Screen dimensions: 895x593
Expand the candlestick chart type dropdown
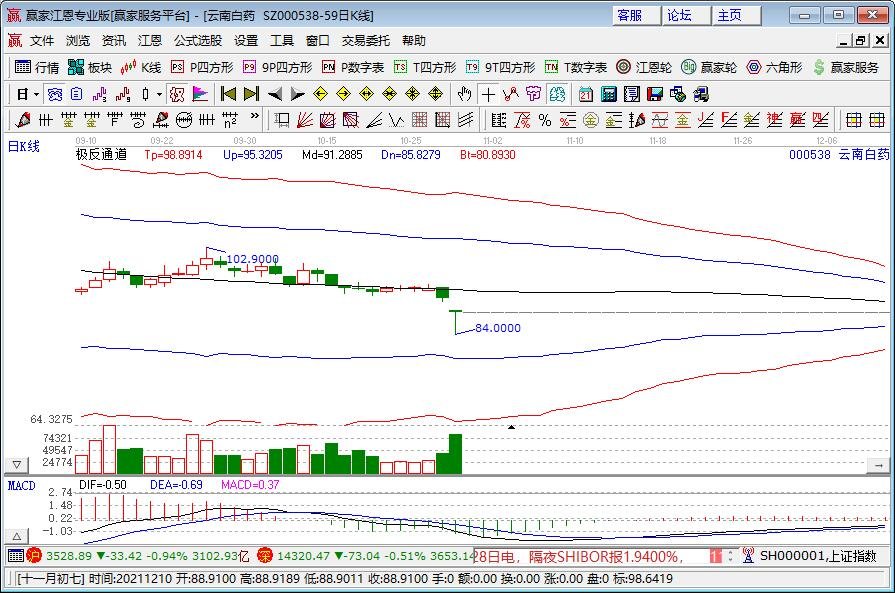tap(160, 94)
